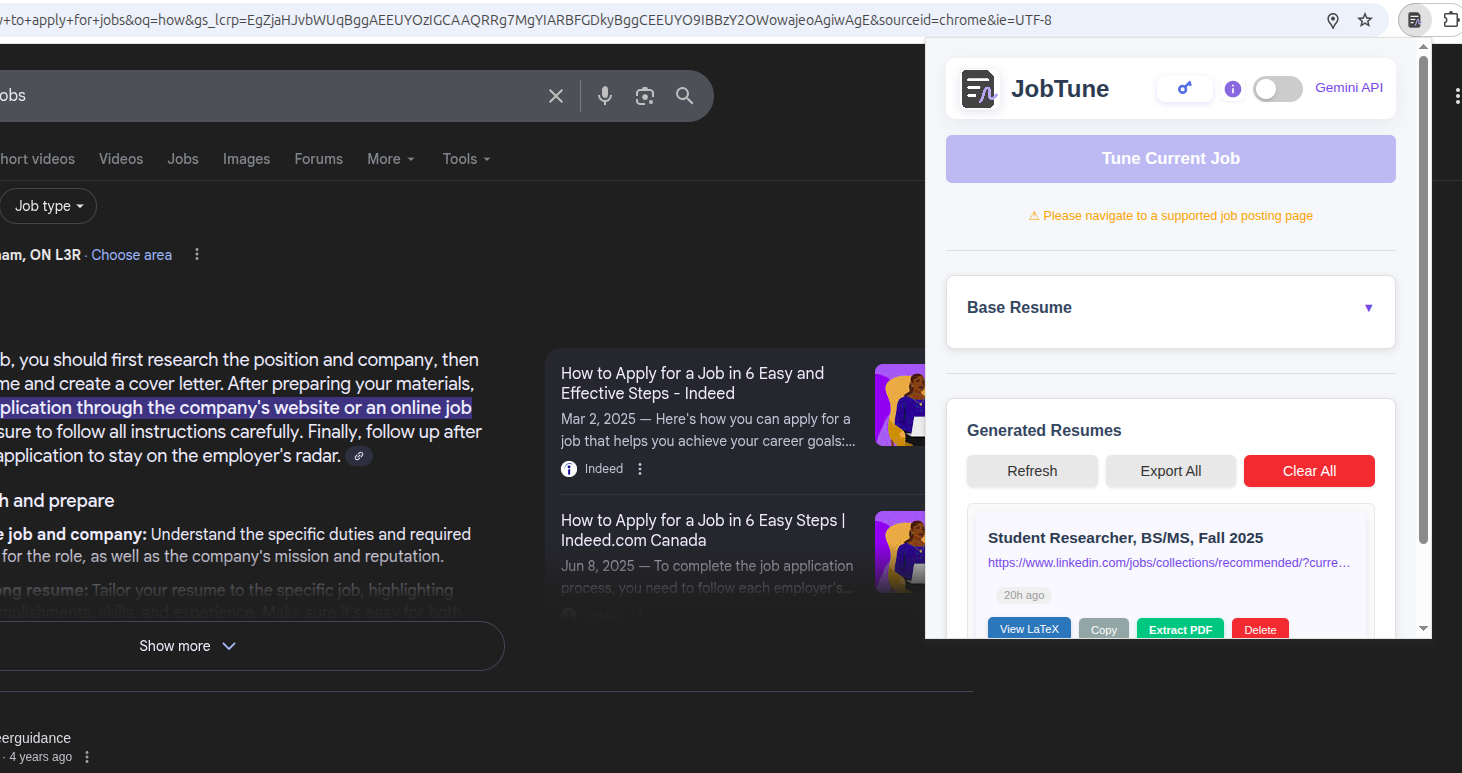Click the supported job posting warning text
This screenshot has width=1462, height=773.
(x=1171, y=216)
